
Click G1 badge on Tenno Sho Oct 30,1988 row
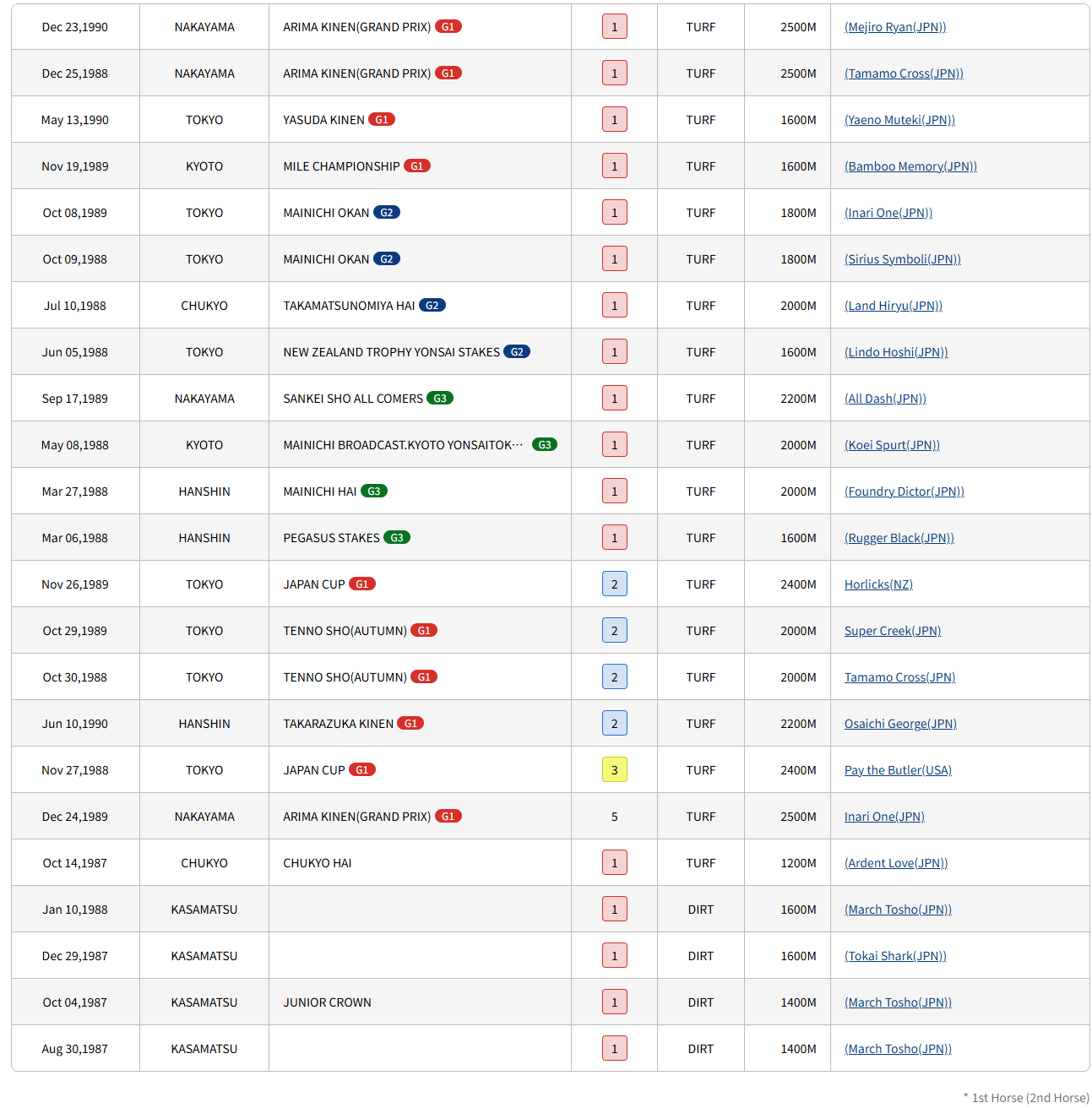coord(424,677)
